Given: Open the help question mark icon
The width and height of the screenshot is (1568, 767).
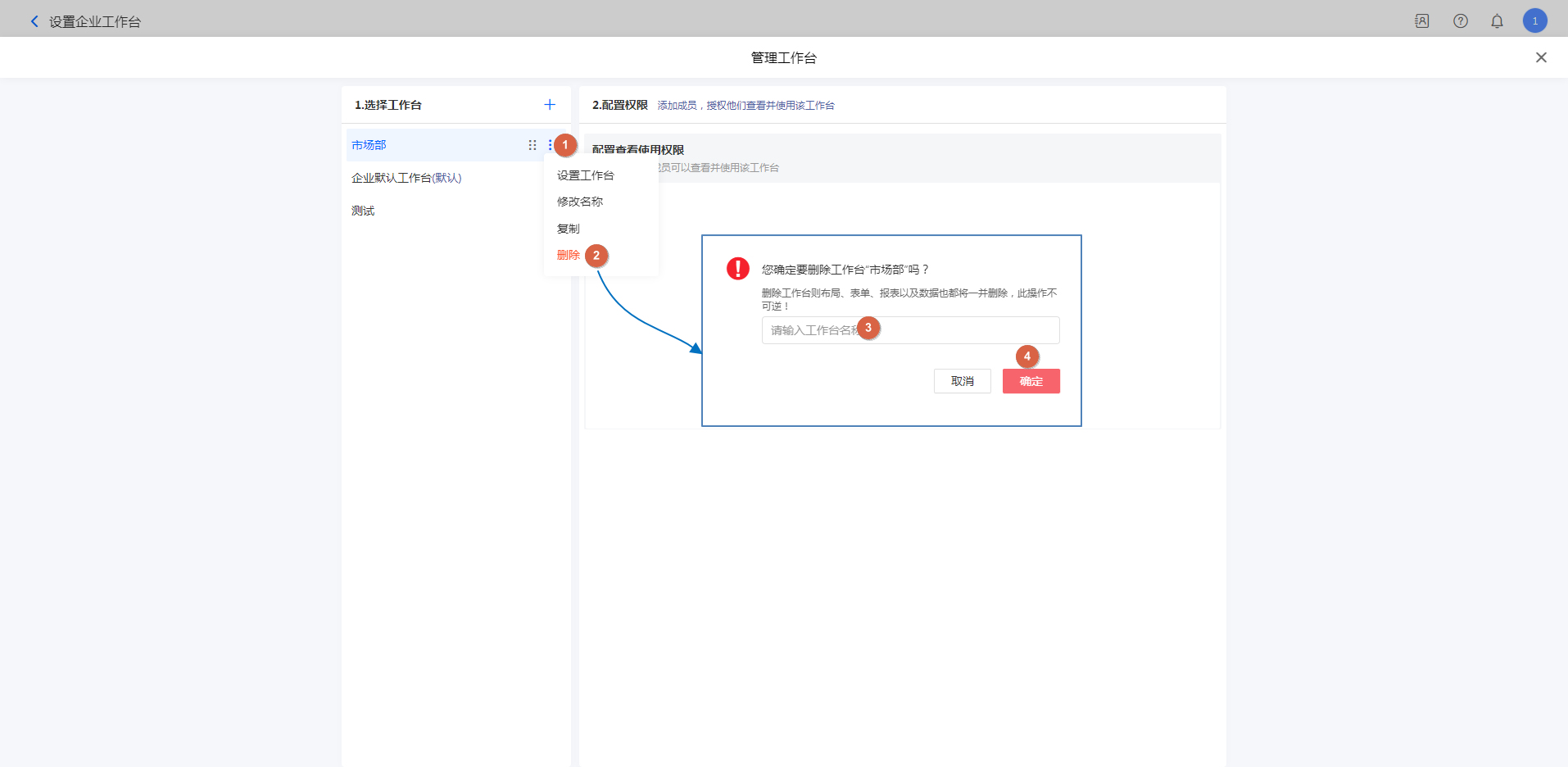Looking at the screenshot, I should coord(1461,21).
